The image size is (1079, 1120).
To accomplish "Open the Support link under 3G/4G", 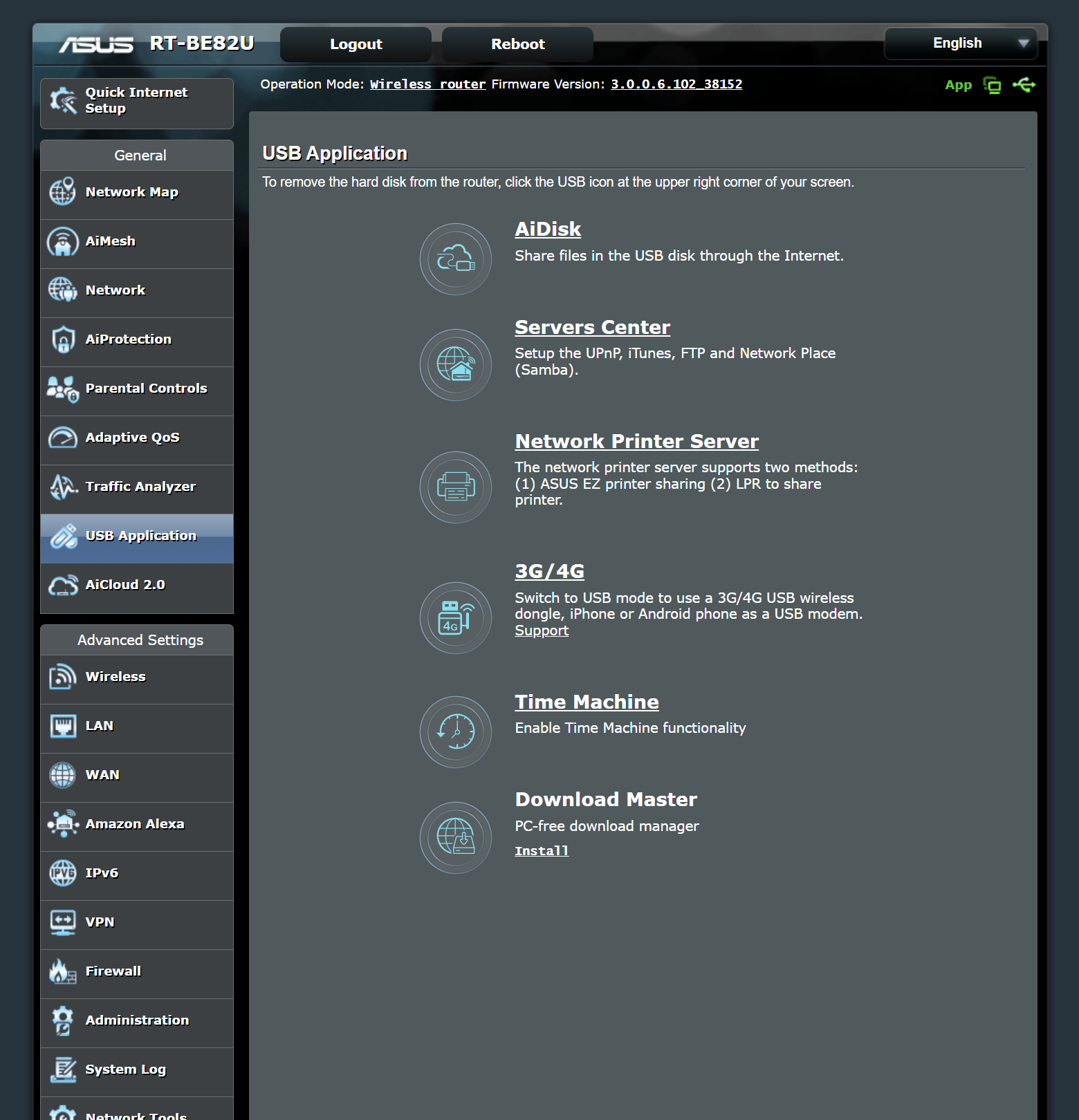I will pyautogui.click(x=542, y=631).
